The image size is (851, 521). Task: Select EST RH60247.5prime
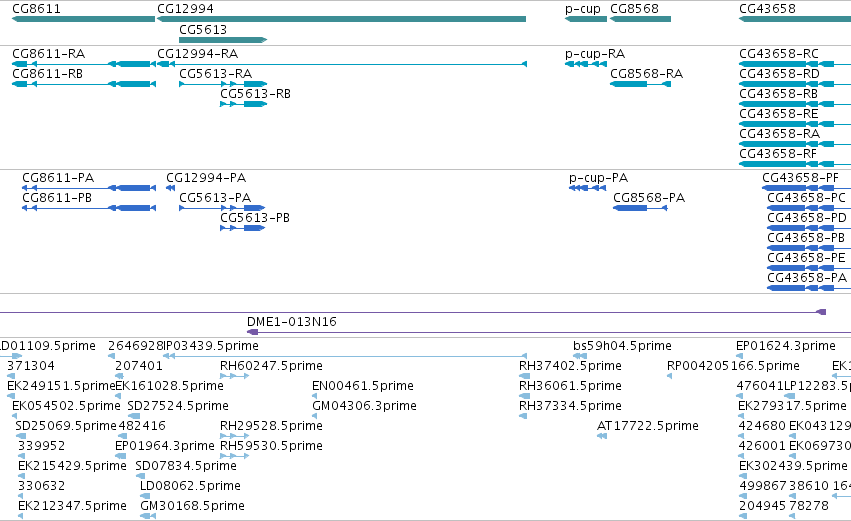234,376
